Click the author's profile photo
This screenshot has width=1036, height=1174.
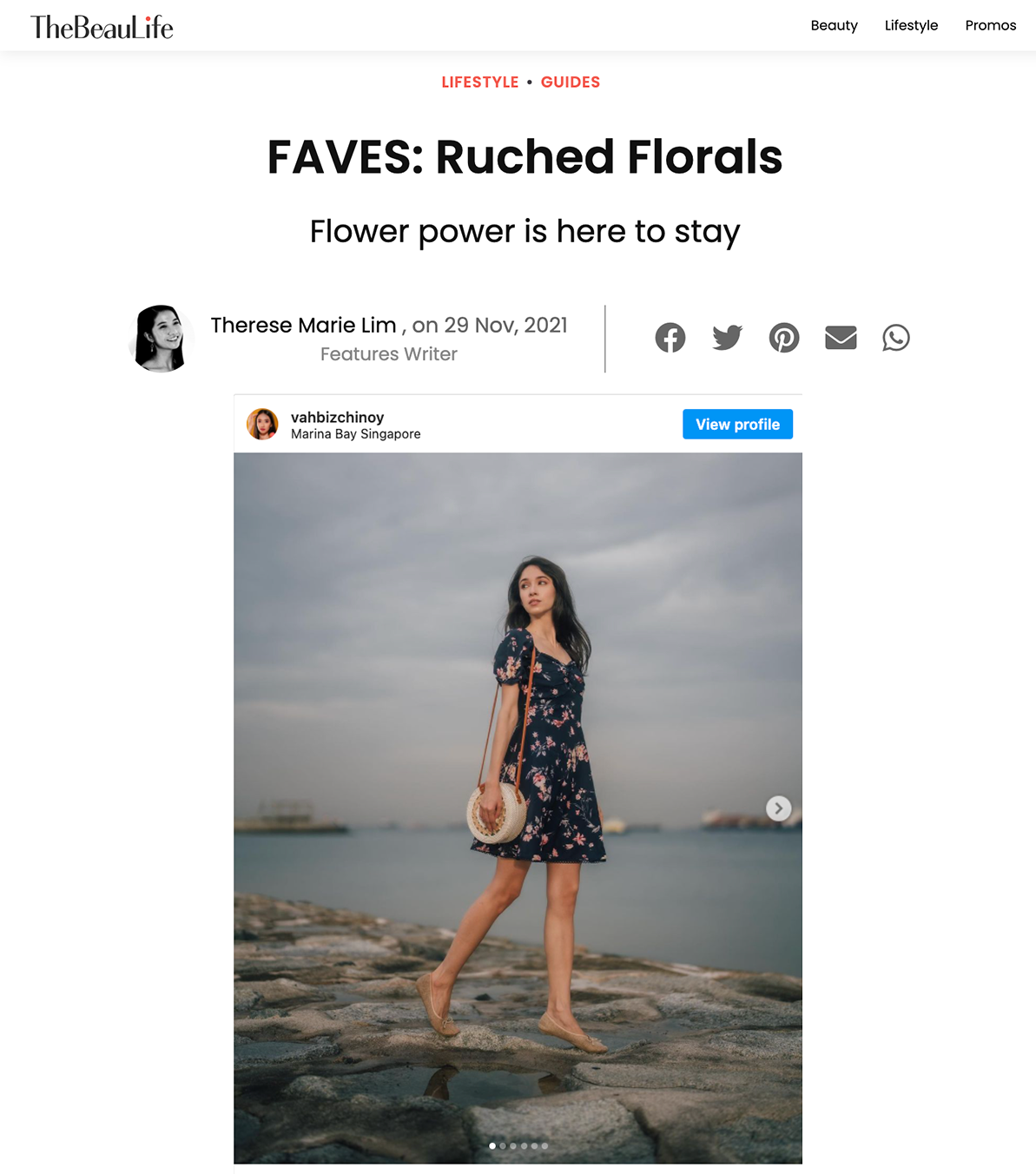161,339
